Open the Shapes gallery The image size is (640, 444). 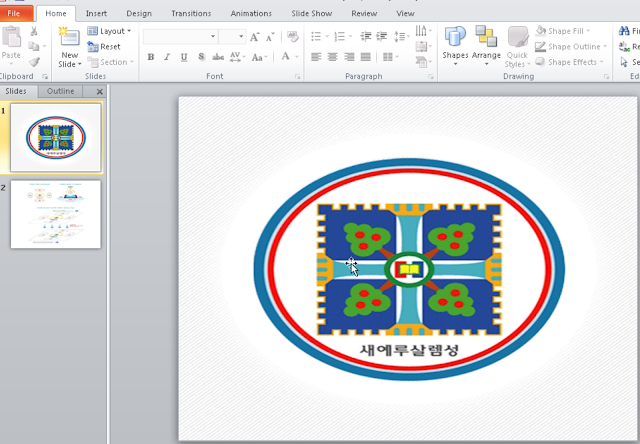point(455,46)
